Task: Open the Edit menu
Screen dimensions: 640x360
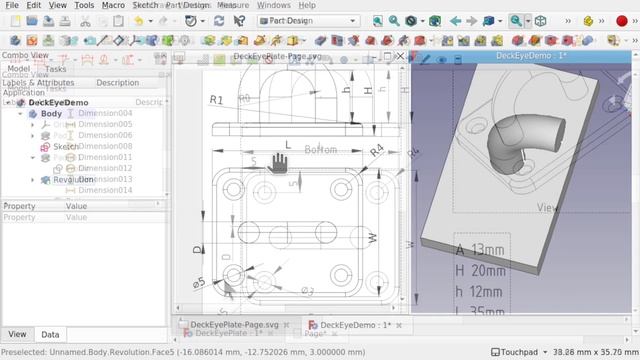Action: (33, 5)
